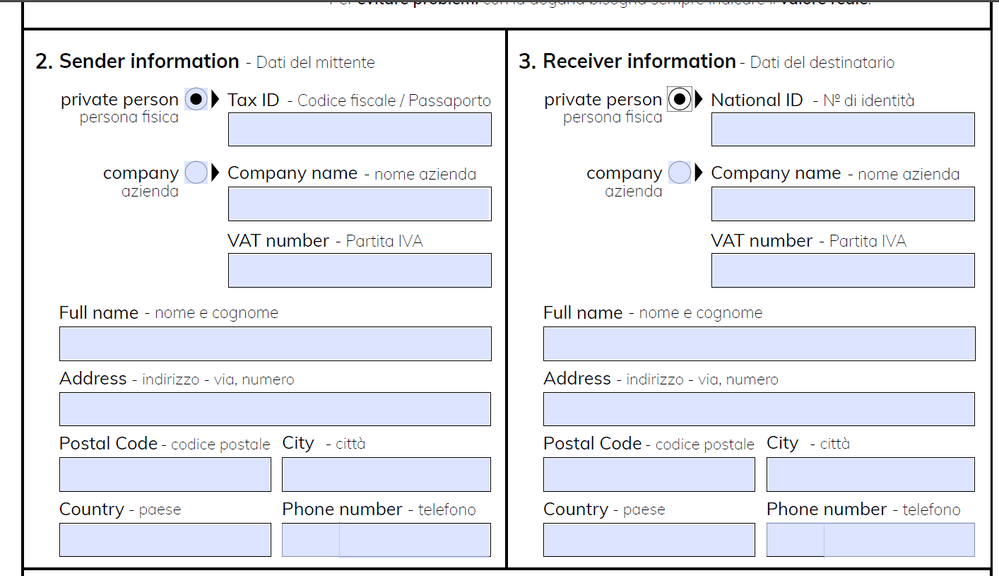Click receiver VAT number field
The height and width of the screenshot is (576, 999).
coord(843,270)
